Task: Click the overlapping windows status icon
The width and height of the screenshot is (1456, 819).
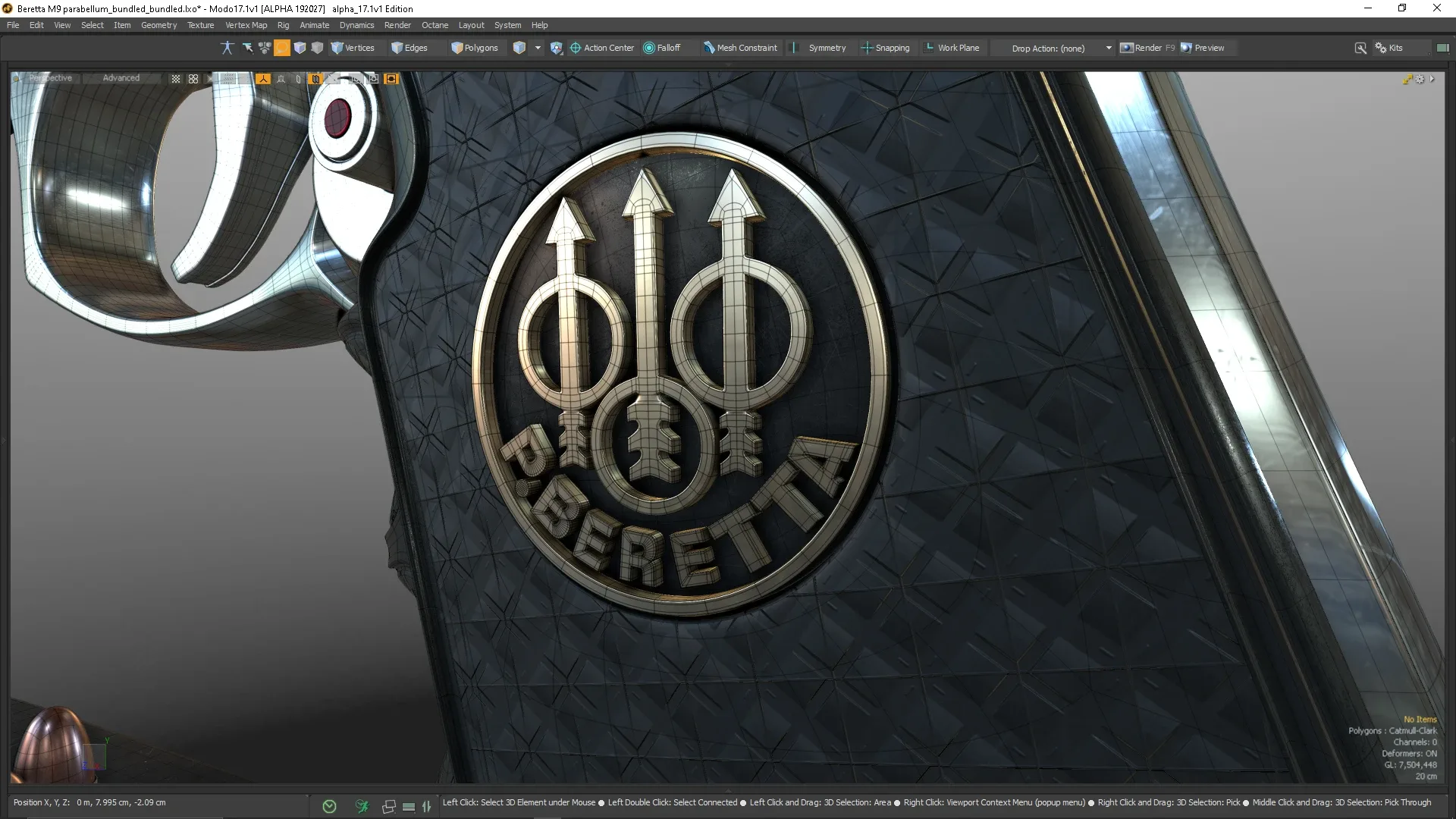Action: point(389,806)
